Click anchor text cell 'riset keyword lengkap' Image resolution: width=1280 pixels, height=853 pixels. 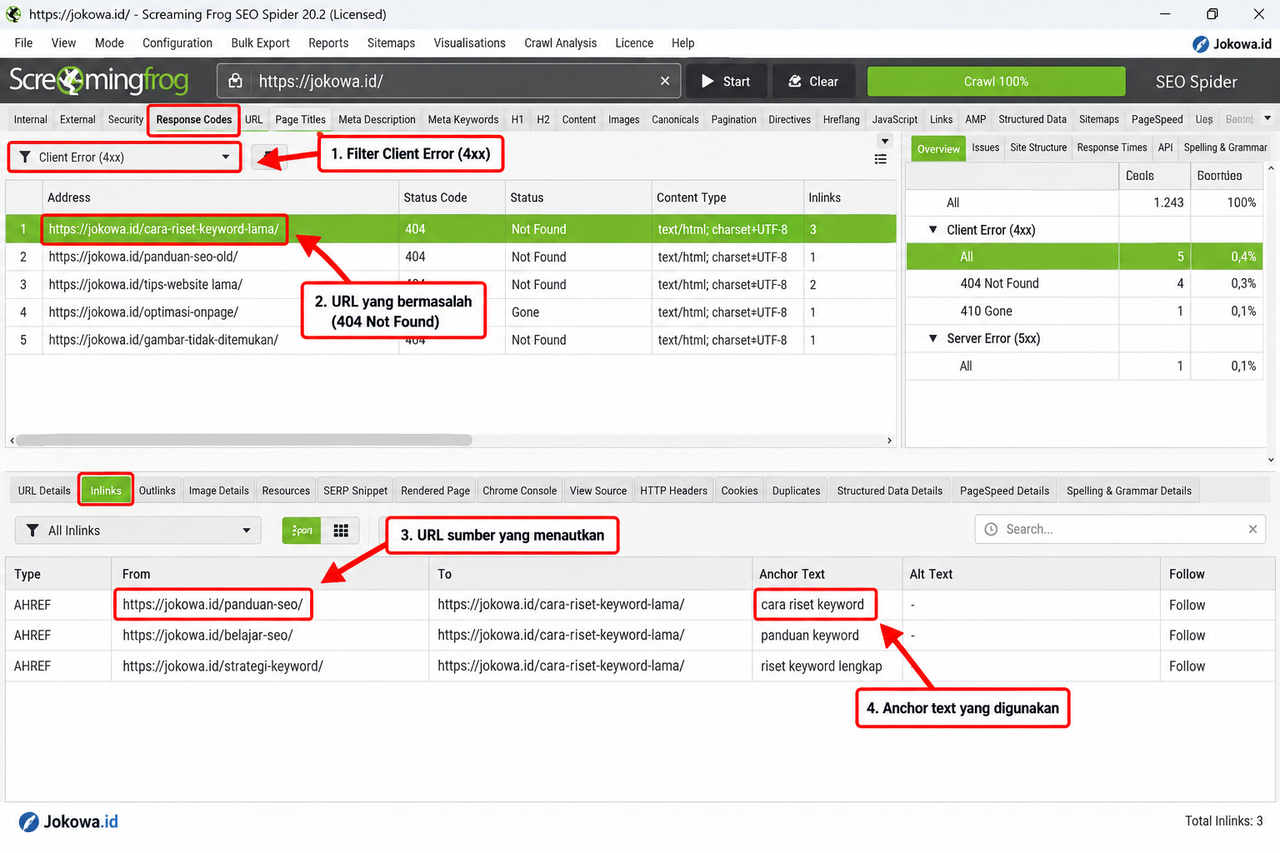(827, 666)
